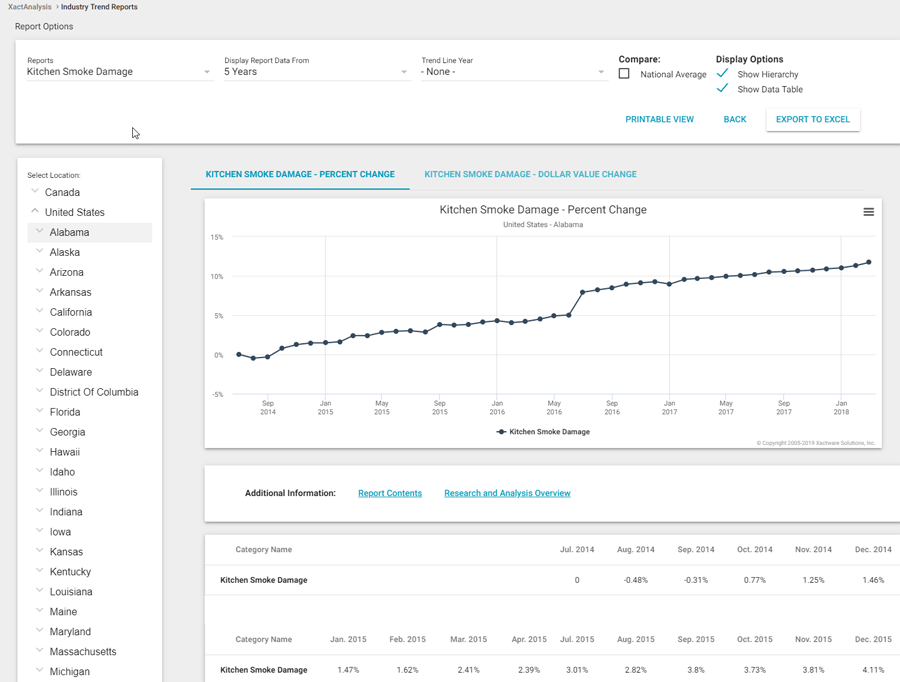Click the Export to Excel button
The image size is (900, 682).
click(812, 119)
